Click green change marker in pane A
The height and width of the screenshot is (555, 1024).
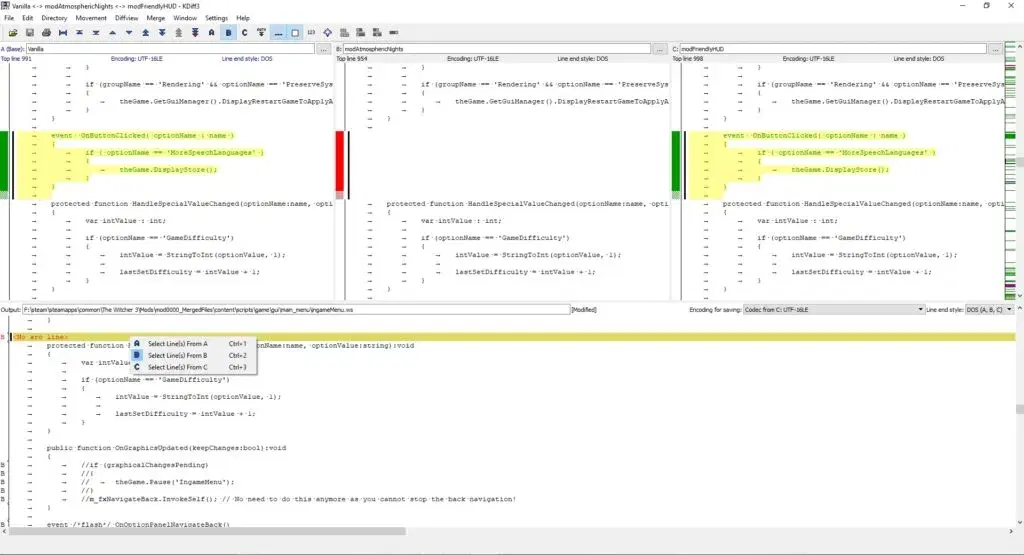(4, 161)
